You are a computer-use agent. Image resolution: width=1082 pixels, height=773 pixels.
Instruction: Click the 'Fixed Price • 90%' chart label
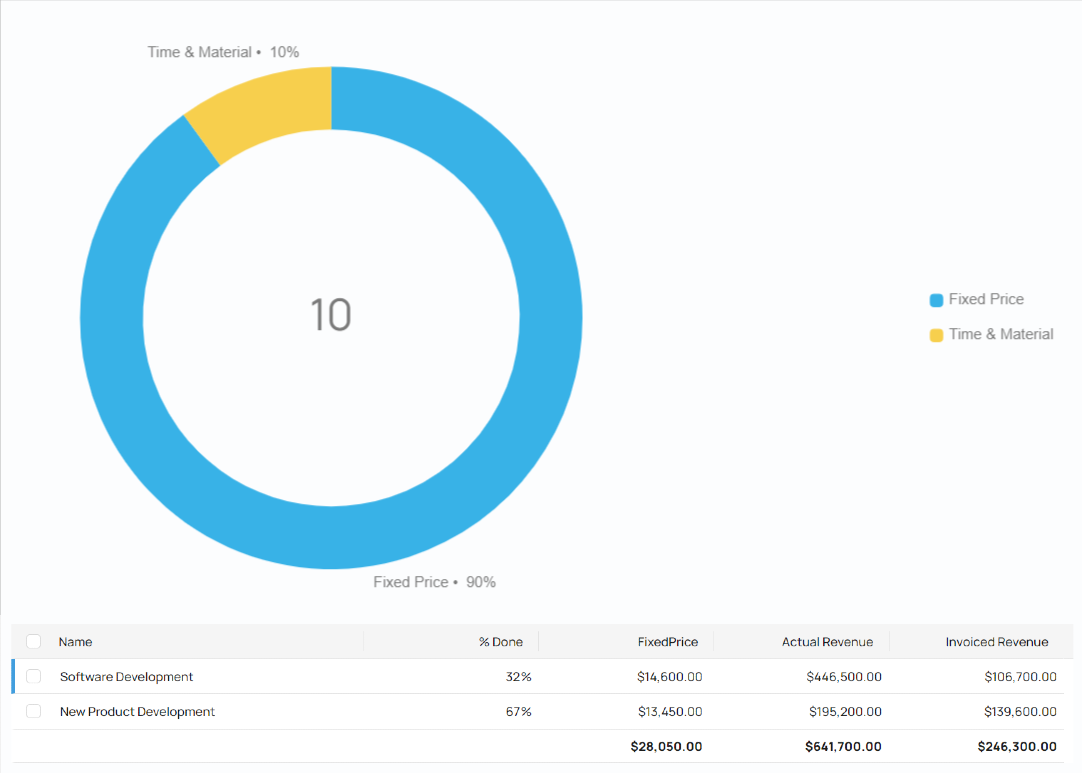(434, 582)
